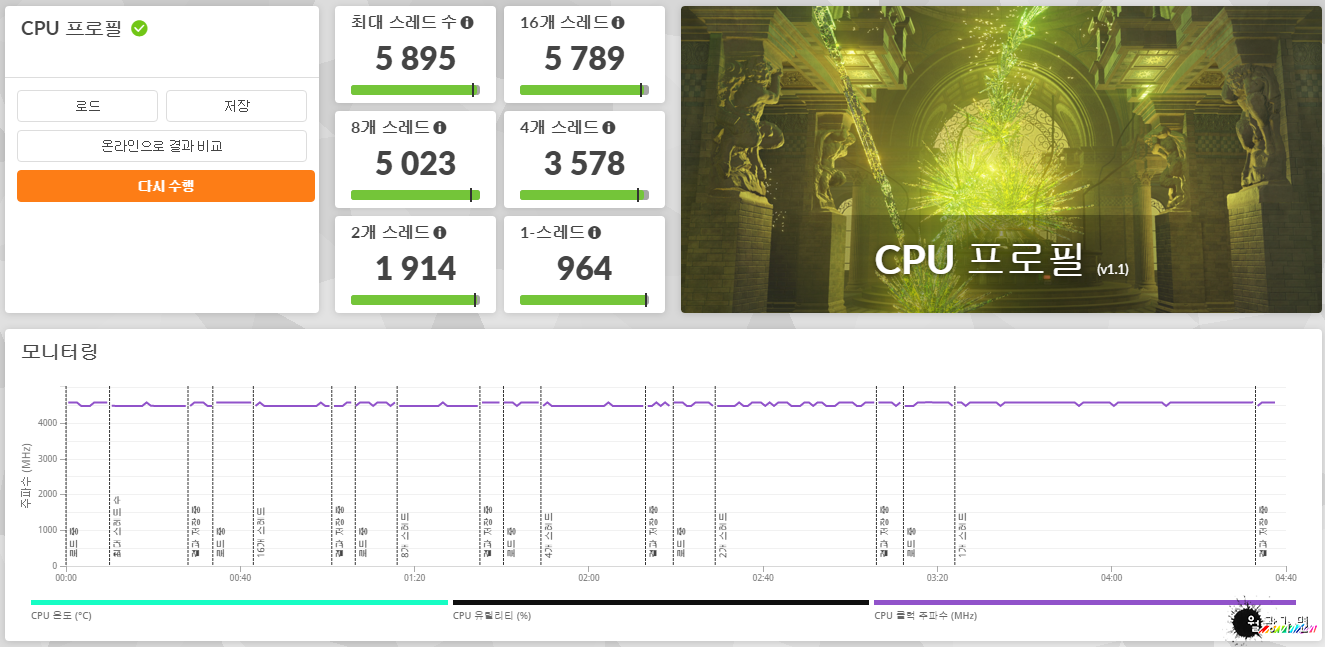This screenshot has width=1325, height=647.
Task: Click the score 964
Action: pos(584,268)
